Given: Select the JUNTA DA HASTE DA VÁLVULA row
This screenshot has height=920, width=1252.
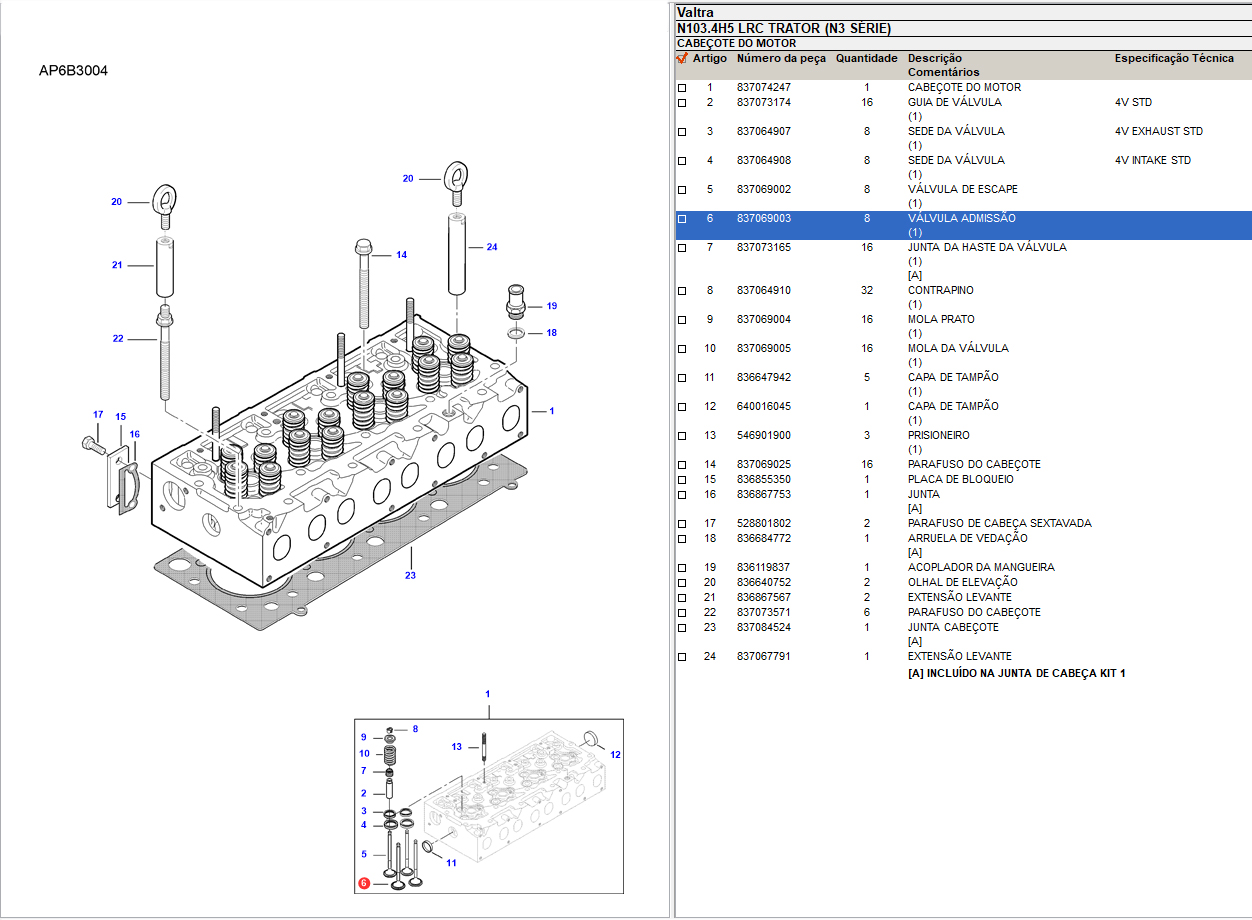Looking at the screenshot, I should click(x=986, y=247).
